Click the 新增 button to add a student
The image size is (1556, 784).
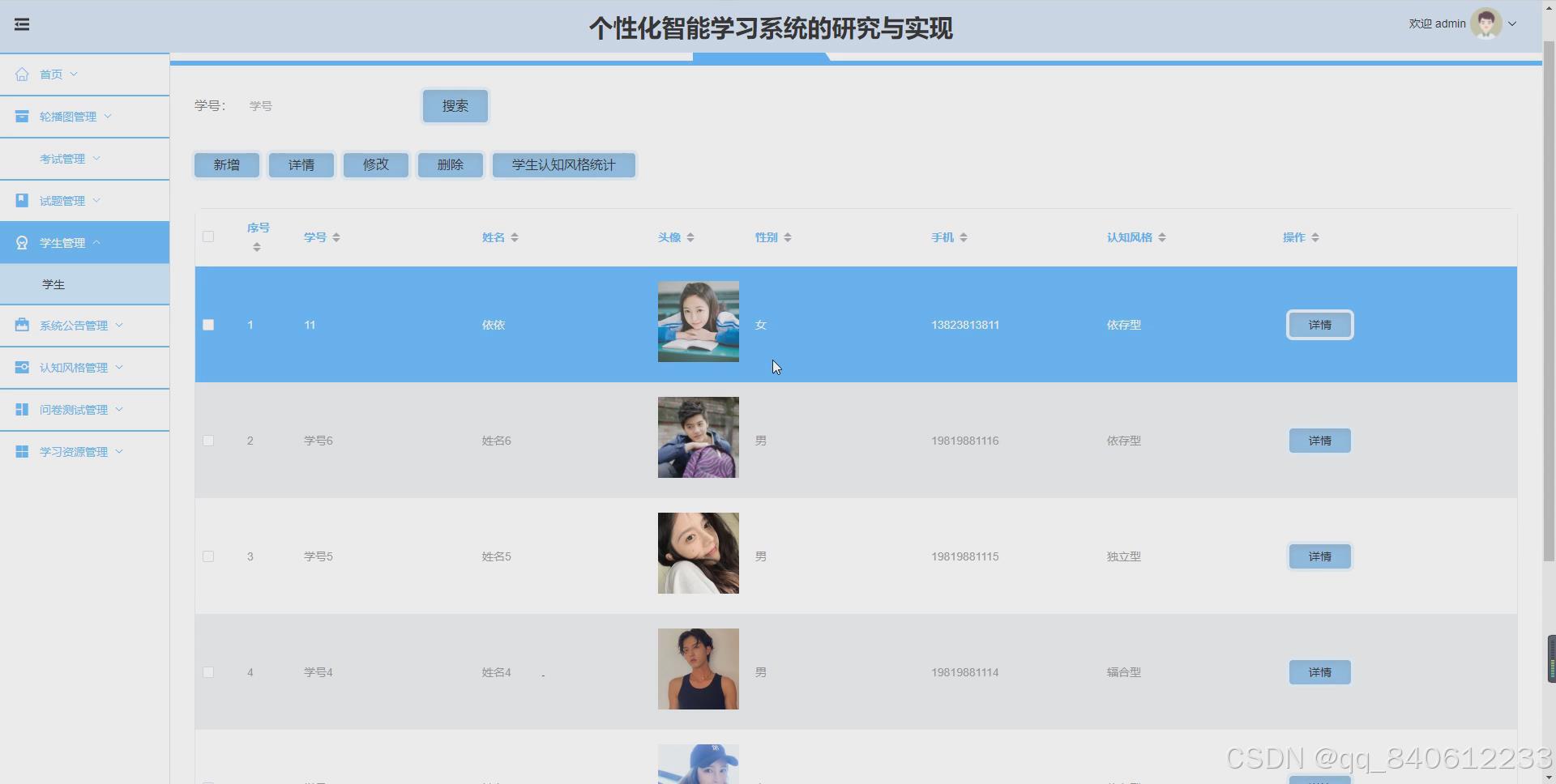[226, 164]
